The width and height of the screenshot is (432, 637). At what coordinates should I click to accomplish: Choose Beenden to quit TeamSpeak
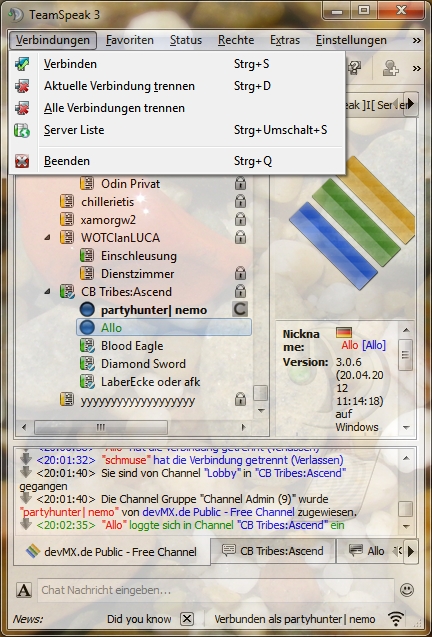tap(177, 161)
